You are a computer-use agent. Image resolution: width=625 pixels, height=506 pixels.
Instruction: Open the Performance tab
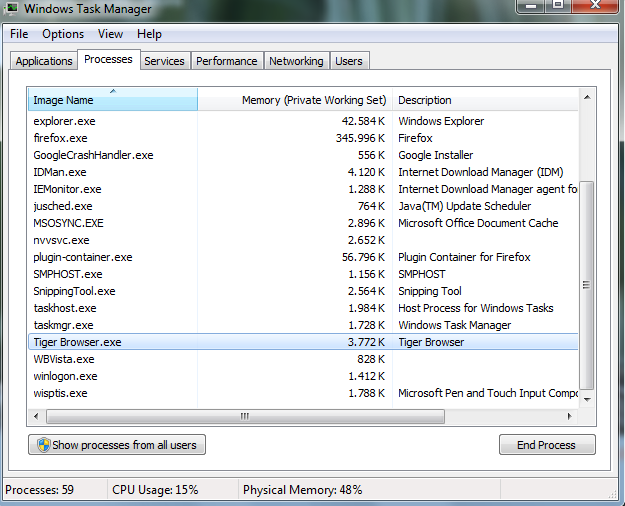(226, 61)
